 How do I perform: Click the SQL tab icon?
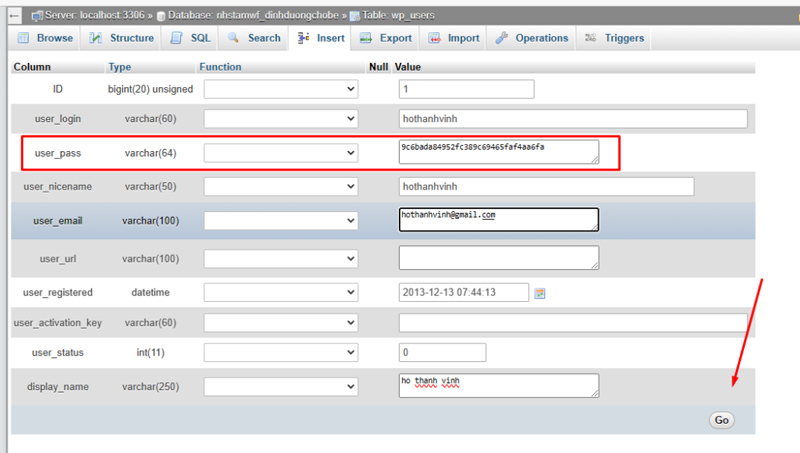click(x=176, y=38)
